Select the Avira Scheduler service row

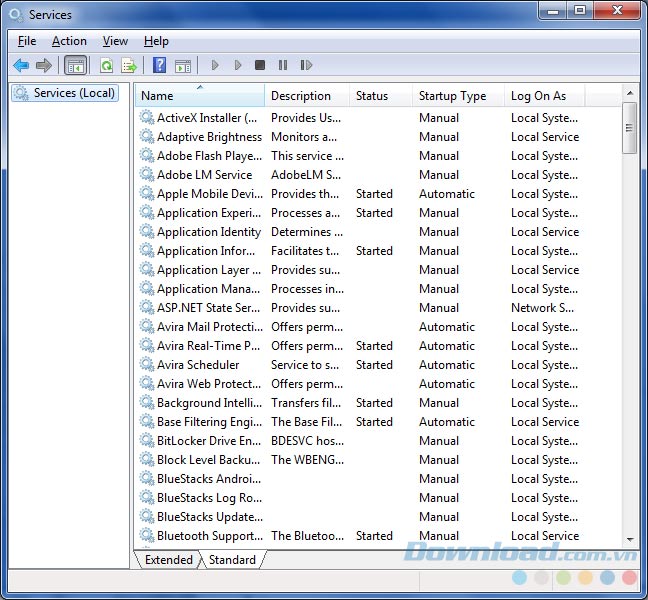198,365
